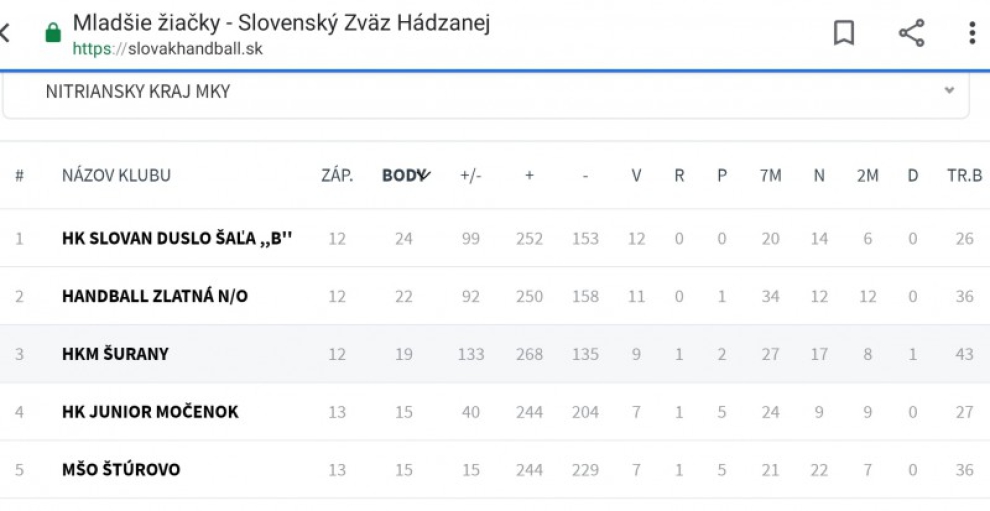Open HKM Šurany club entry
The width and height of the screenshot is (990, 511).
(x=115, y=354)
